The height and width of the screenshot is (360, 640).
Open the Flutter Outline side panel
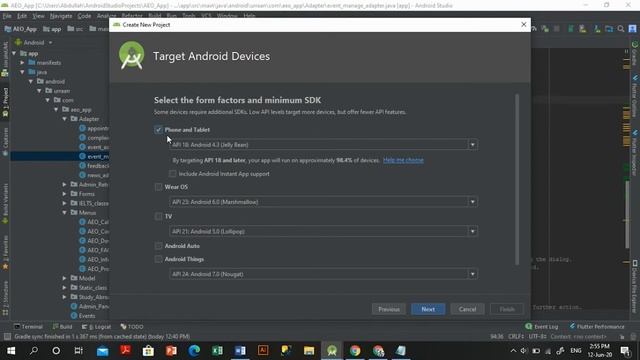pos(635,96)
